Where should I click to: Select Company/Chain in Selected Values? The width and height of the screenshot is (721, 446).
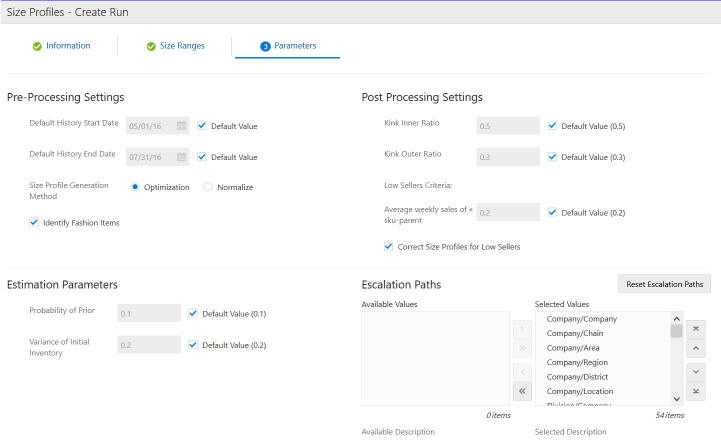pos(575,333)
